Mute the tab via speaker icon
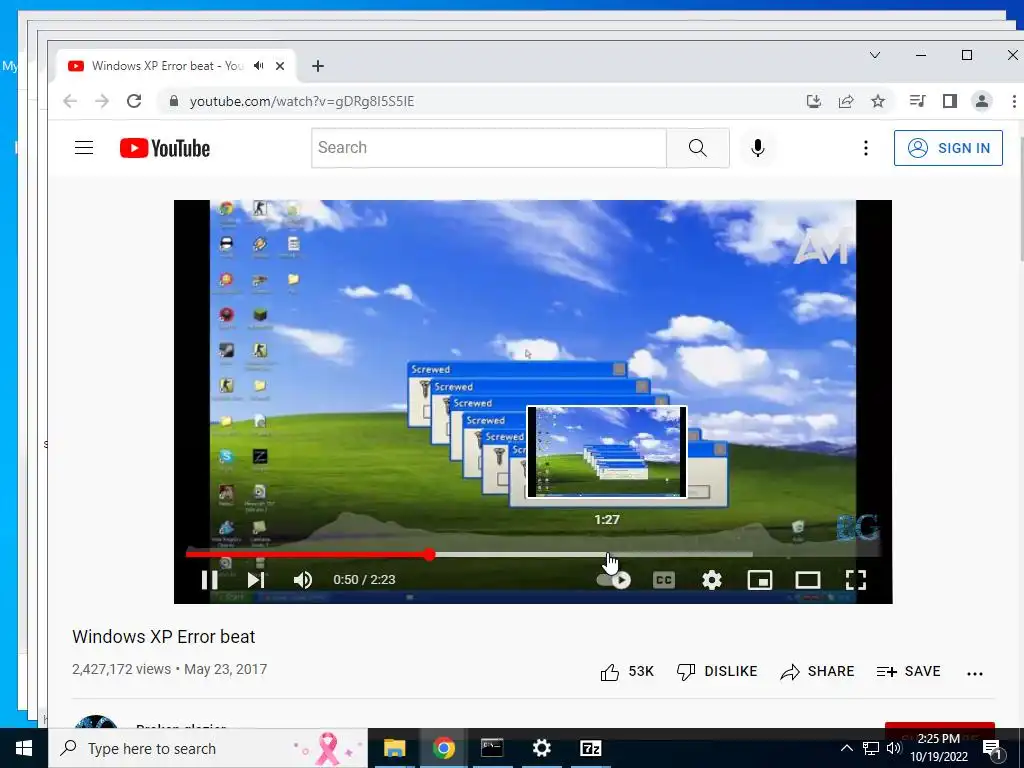This screenshot has height=768, width=1024. coord(259,66)
